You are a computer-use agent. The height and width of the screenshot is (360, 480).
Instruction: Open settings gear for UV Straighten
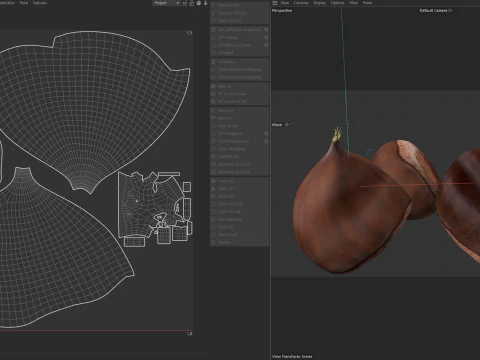[x=266, y=134]
